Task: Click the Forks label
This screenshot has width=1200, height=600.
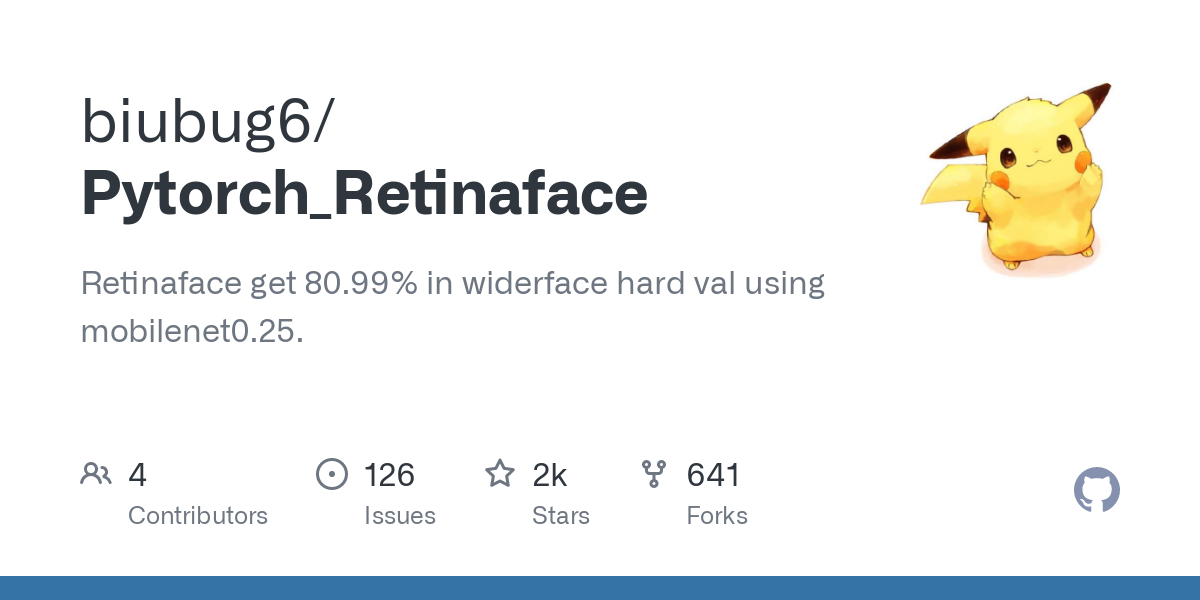Action: pyautogui.click(x=717, y=516)
